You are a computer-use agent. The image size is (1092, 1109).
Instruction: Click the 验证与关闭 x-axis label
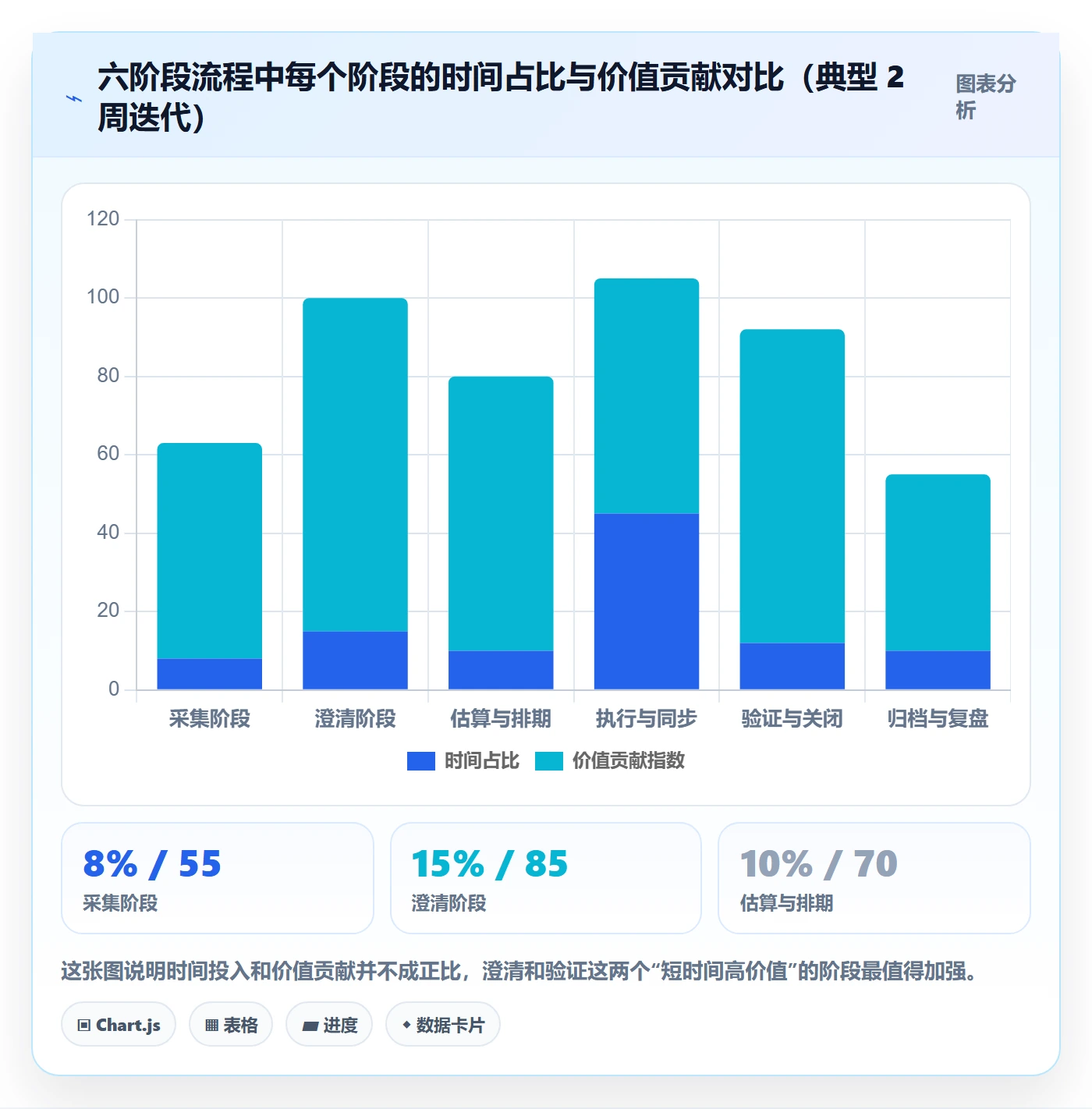[x=792, y=718]
